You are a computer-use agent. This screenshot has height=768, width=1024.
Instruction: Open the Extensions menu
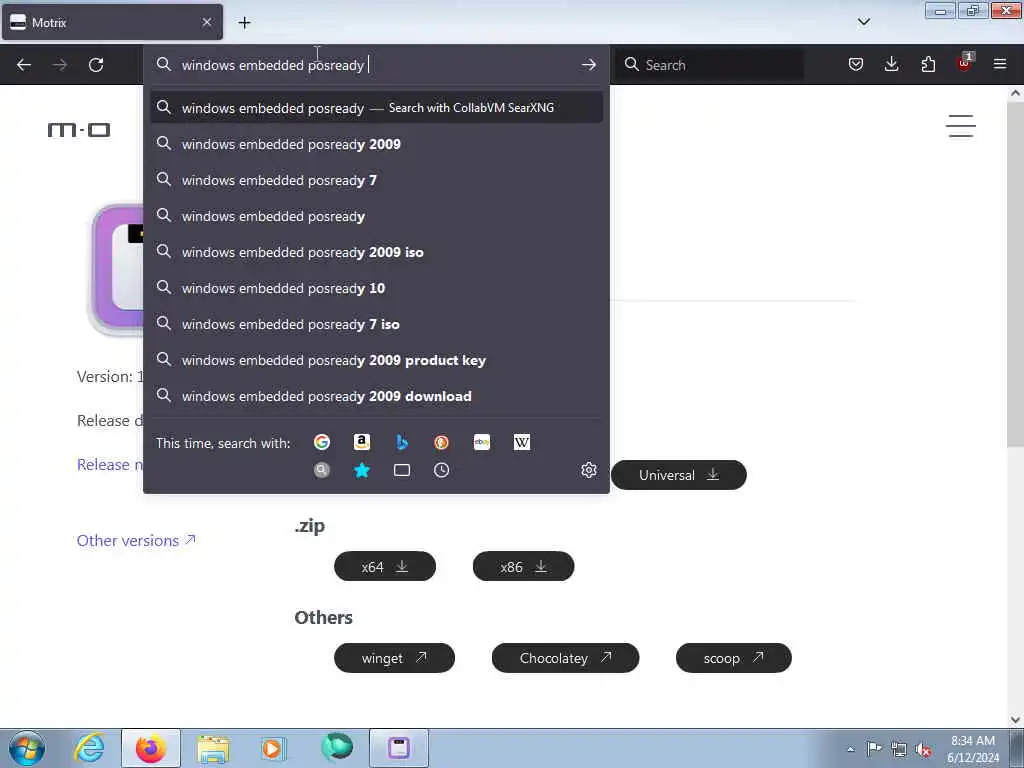pos(928,65)
